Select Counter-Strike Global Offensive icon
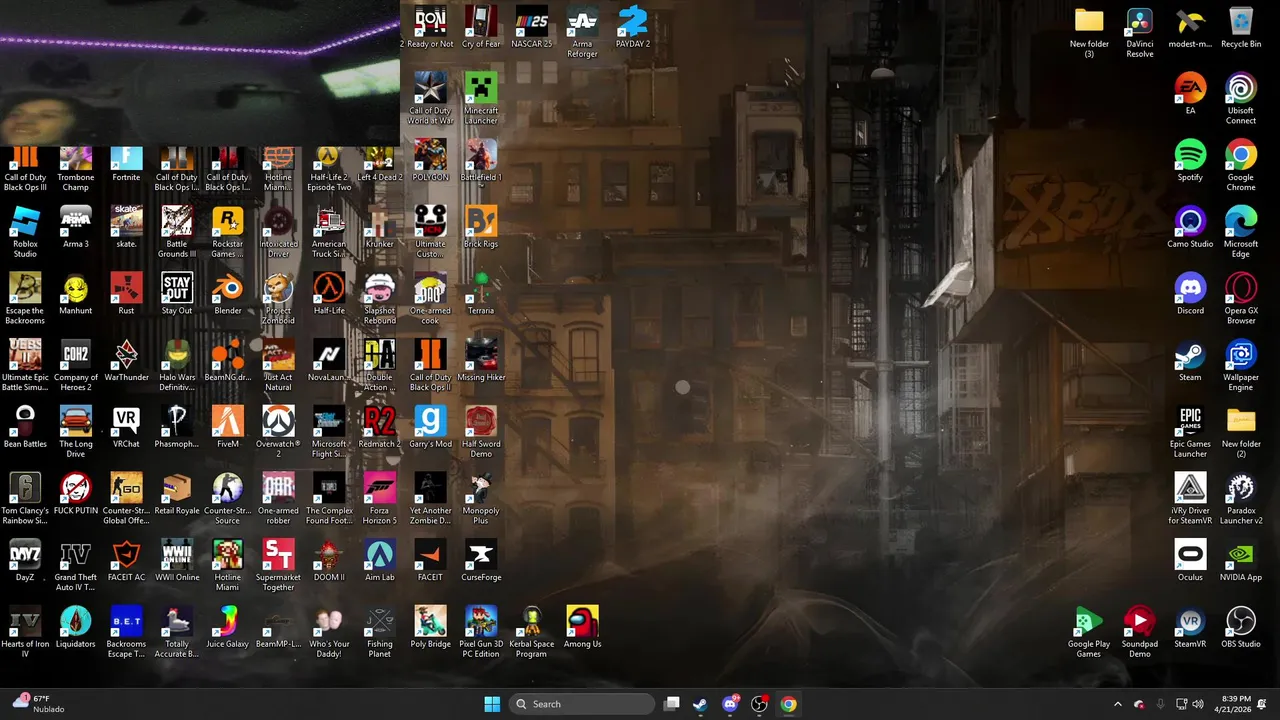1280x720 pixels. click(126, 498)
